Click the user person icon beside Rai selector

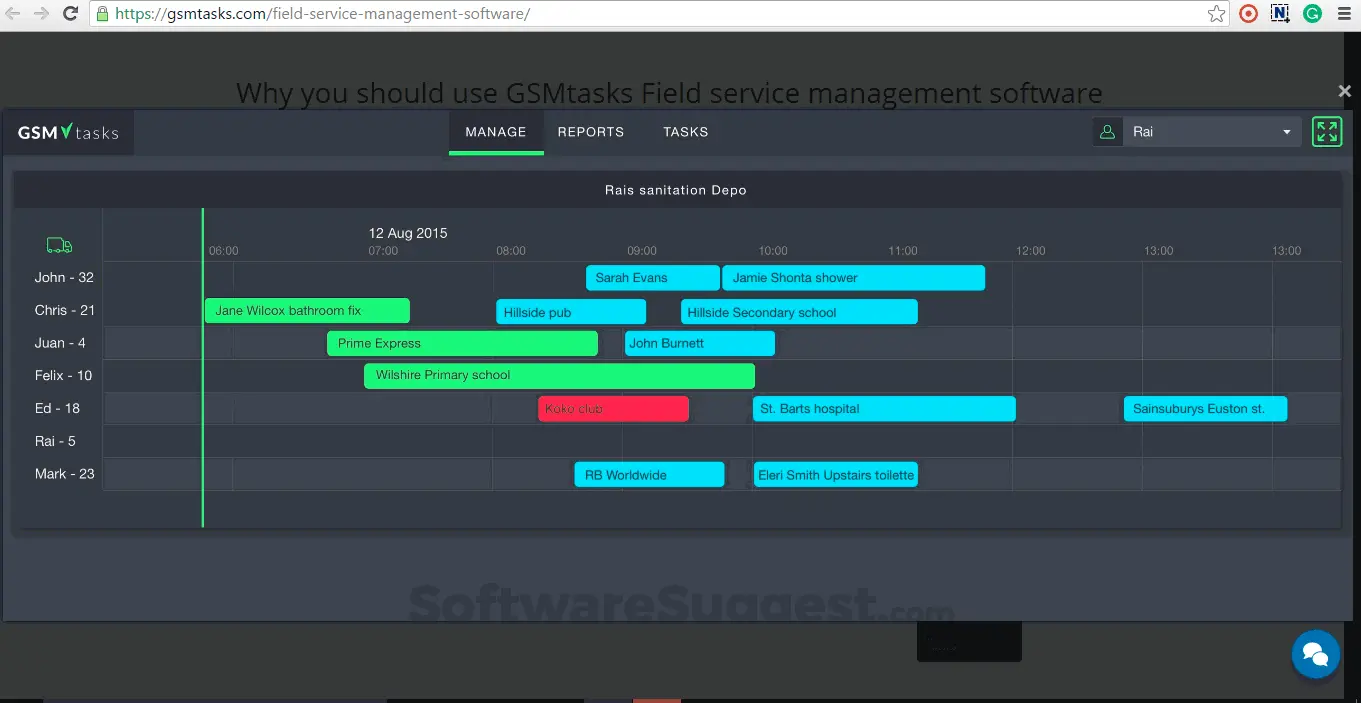1107,131
